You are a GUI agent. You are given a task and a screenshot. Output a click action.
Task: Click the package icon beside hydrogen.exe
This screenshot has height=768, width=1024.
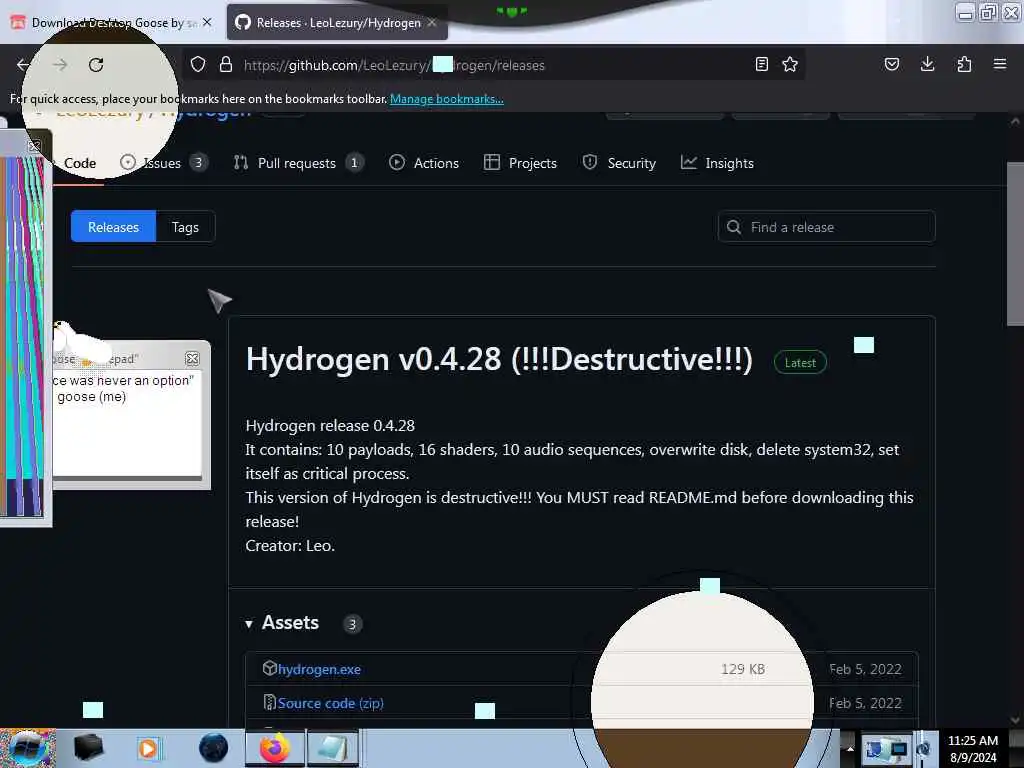click(269, 668)
